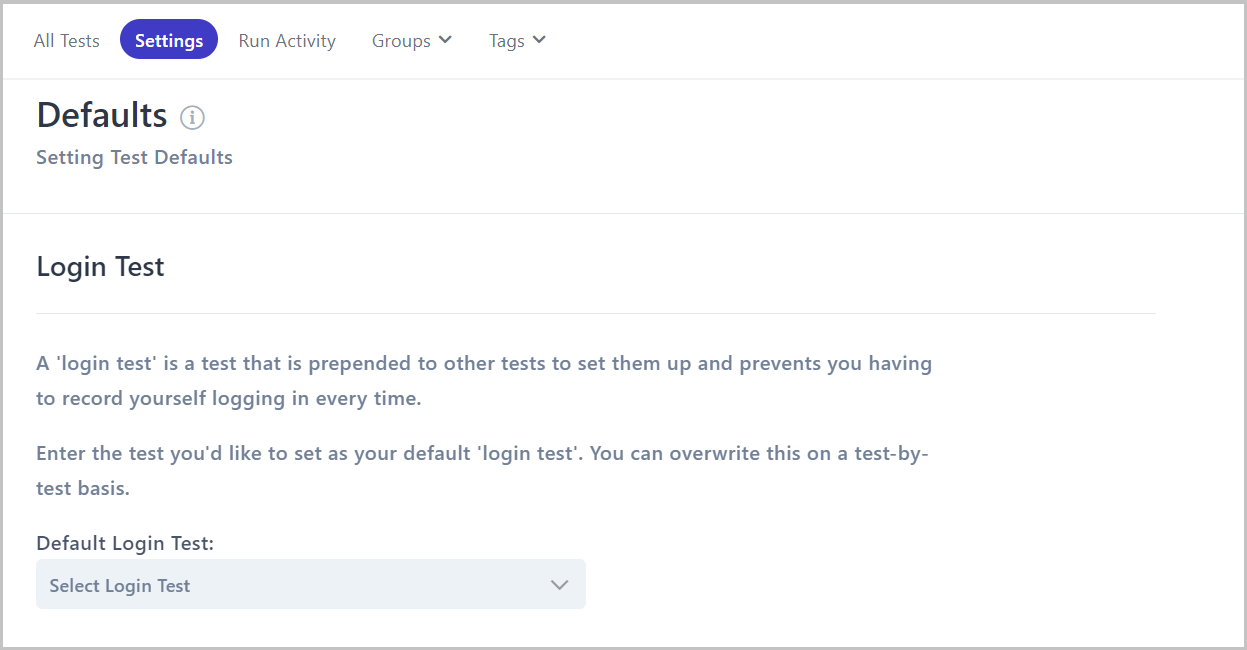The width and height of the screenshot is (1247, 650).
Task: Switch to the All Tests tab
Action: (67, 41)
